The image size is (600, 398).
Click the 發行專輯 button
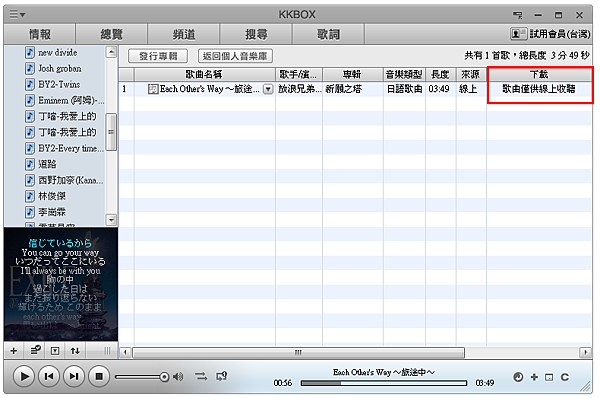click(158, 56)
